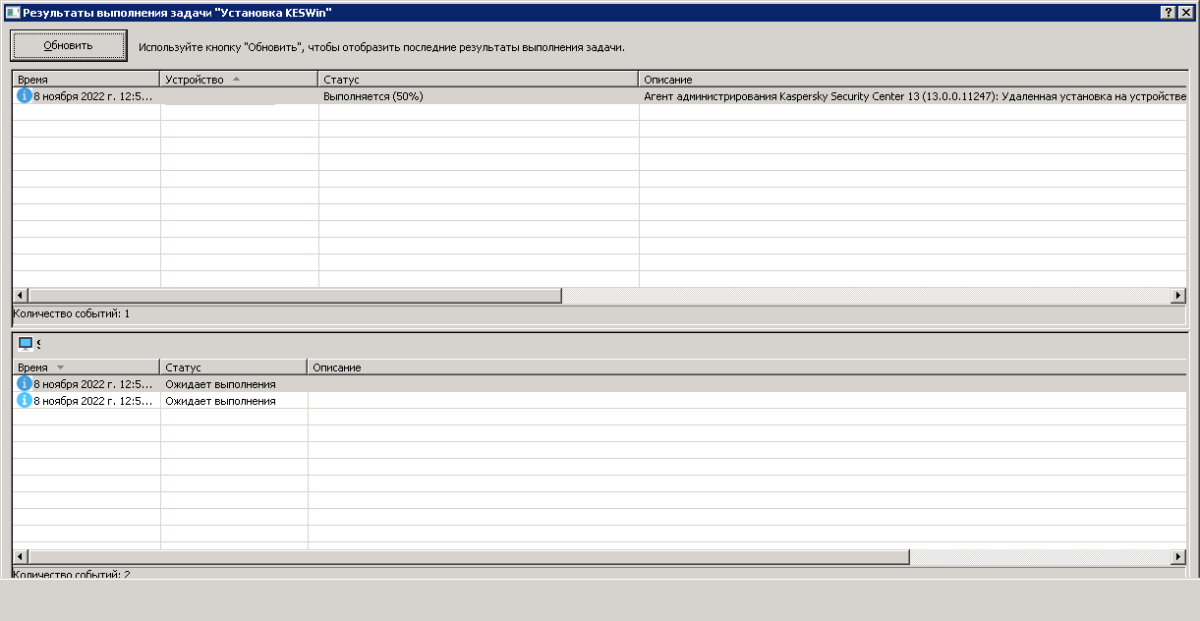Screen dimensions: 1200x621
Task: Sort upper table by Статус column
Action: tap(478, 79)
